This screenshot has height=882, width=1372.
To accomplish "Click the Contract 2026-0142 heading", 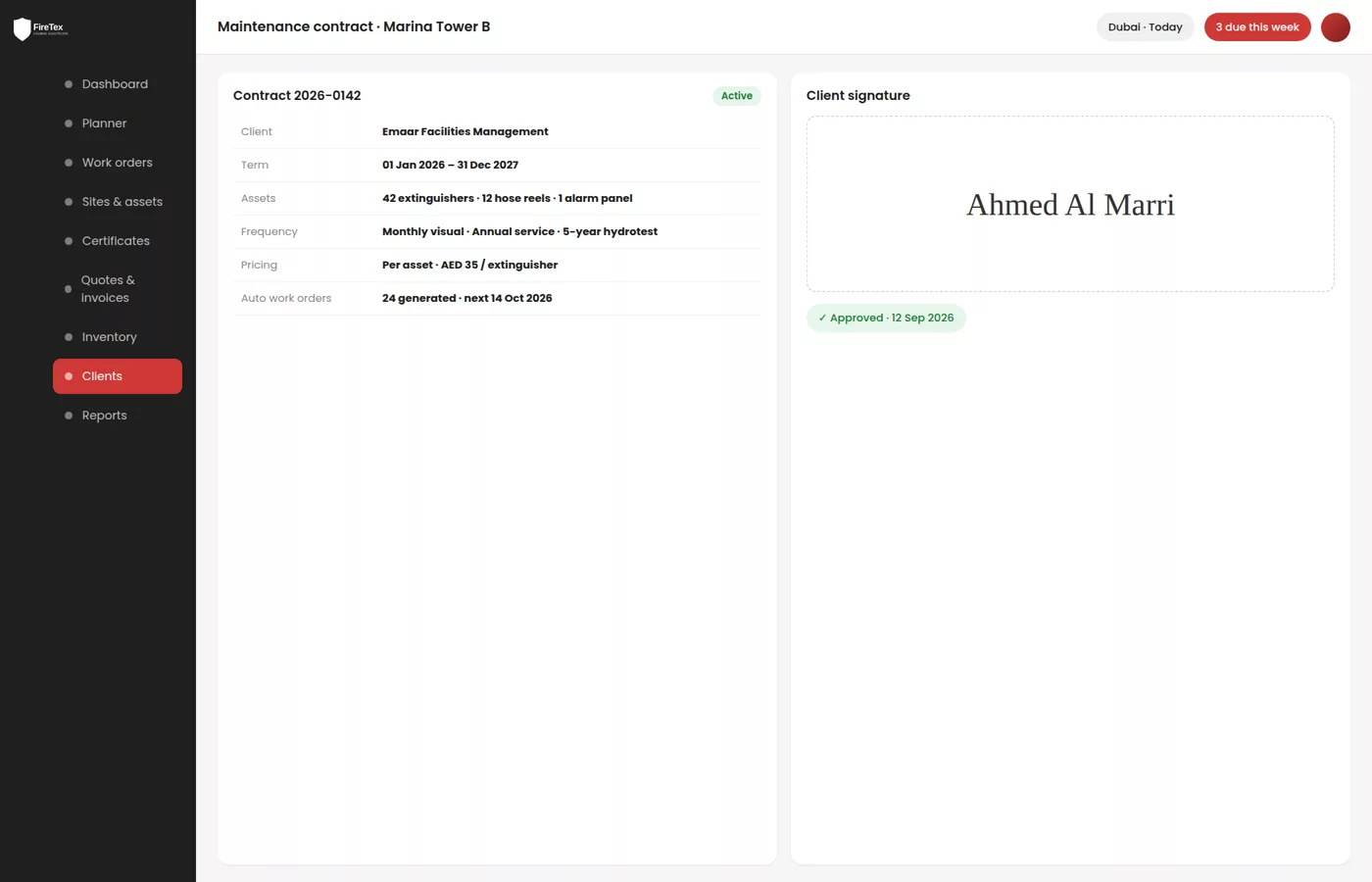I will pos(297,96).
